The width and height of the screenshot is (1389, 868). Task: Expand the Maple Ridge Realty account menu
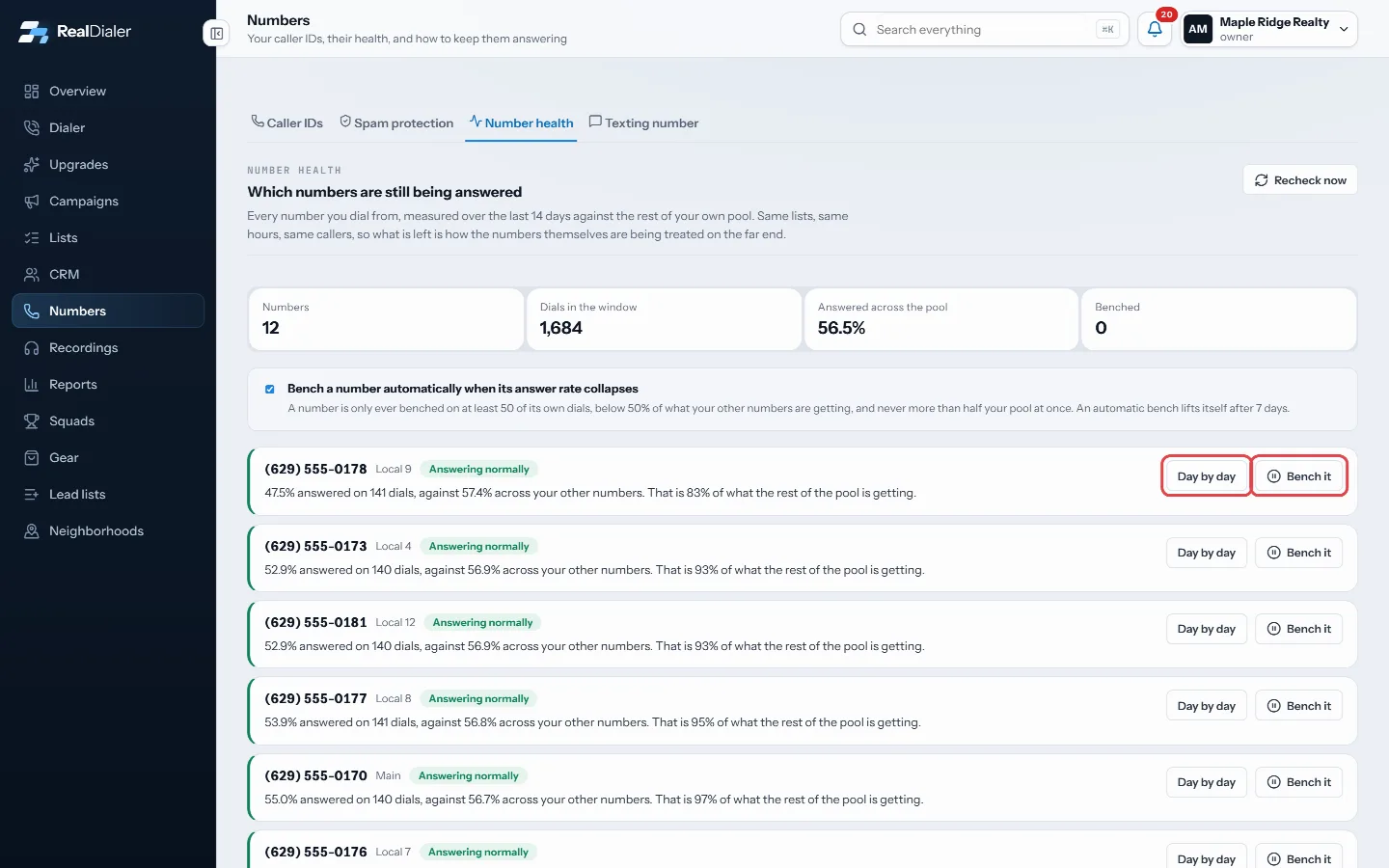click(x=1270, y=29)
